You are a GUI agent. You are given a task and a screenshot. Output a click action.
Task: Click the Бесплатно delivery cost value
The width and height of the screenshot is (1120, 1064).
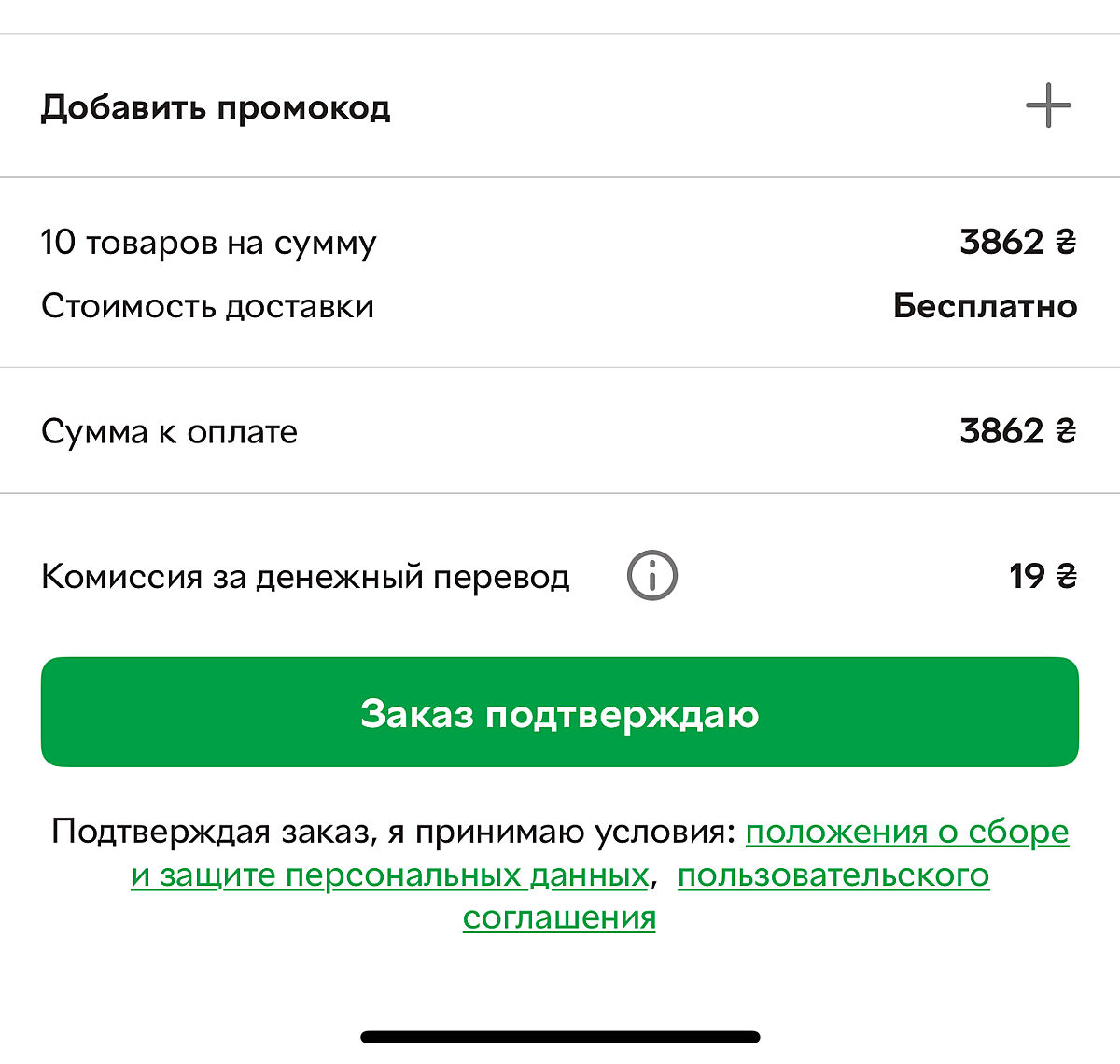click(x=985, y=306)
